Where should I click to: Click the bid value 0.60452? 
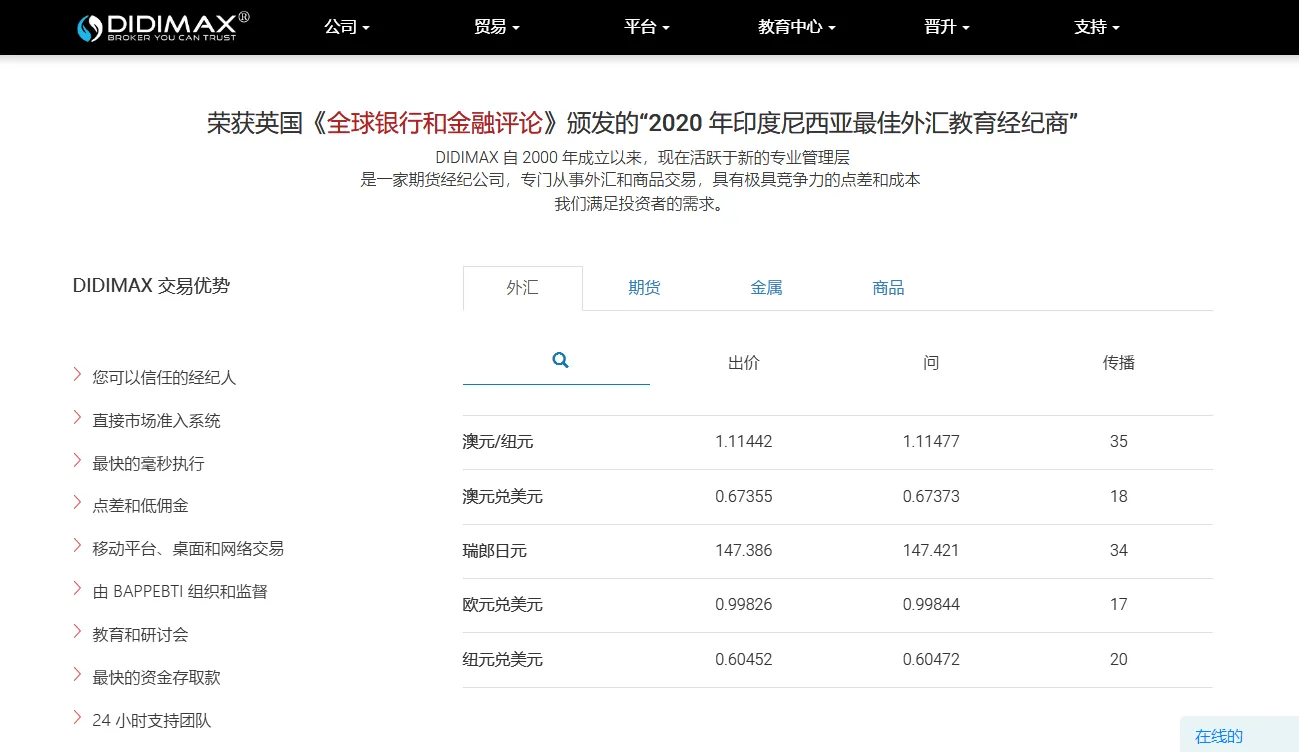click(x=744, y=659)
